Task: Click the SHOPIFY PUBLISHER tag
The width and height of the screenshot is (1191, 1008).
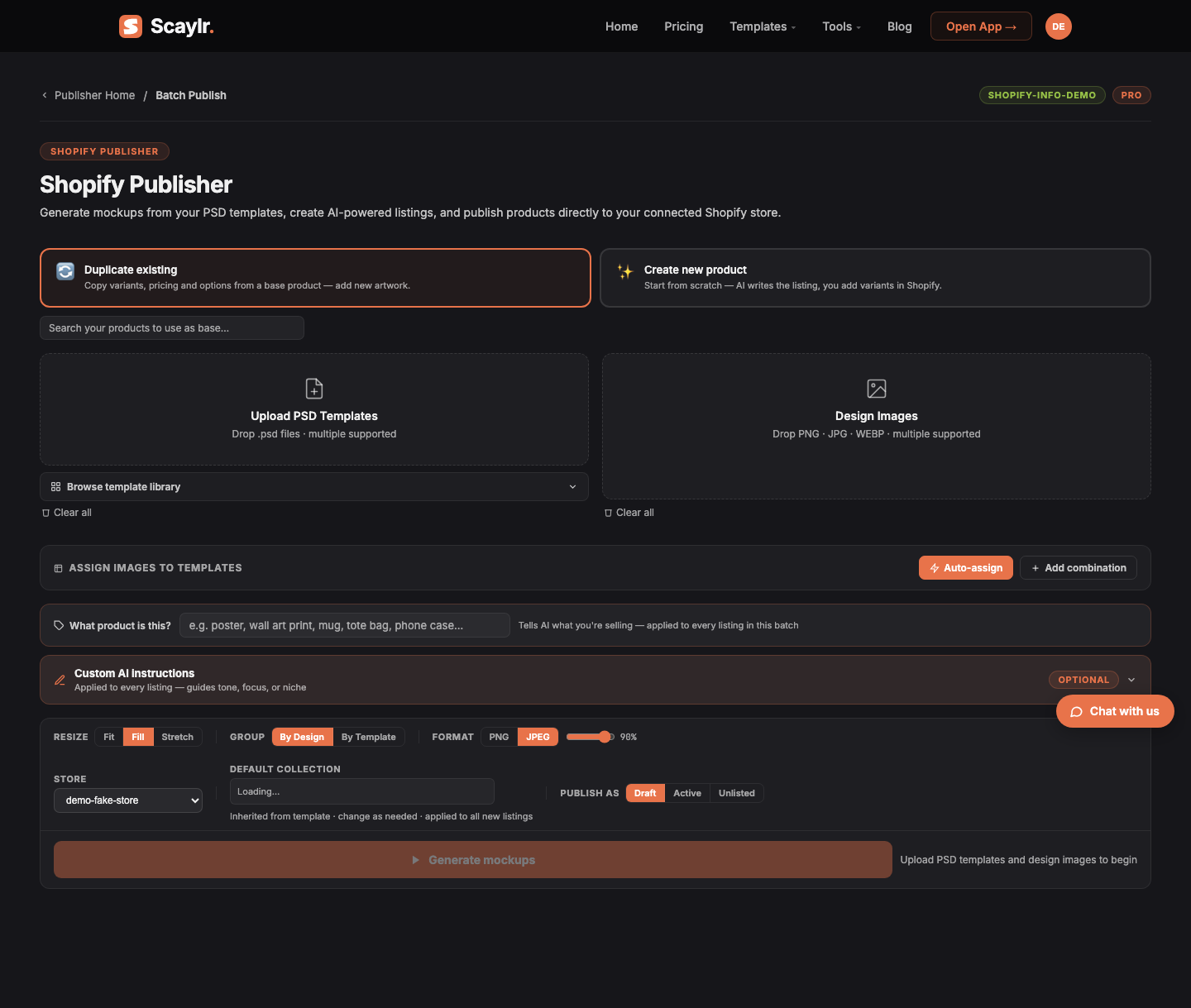Action: point(104,151)
